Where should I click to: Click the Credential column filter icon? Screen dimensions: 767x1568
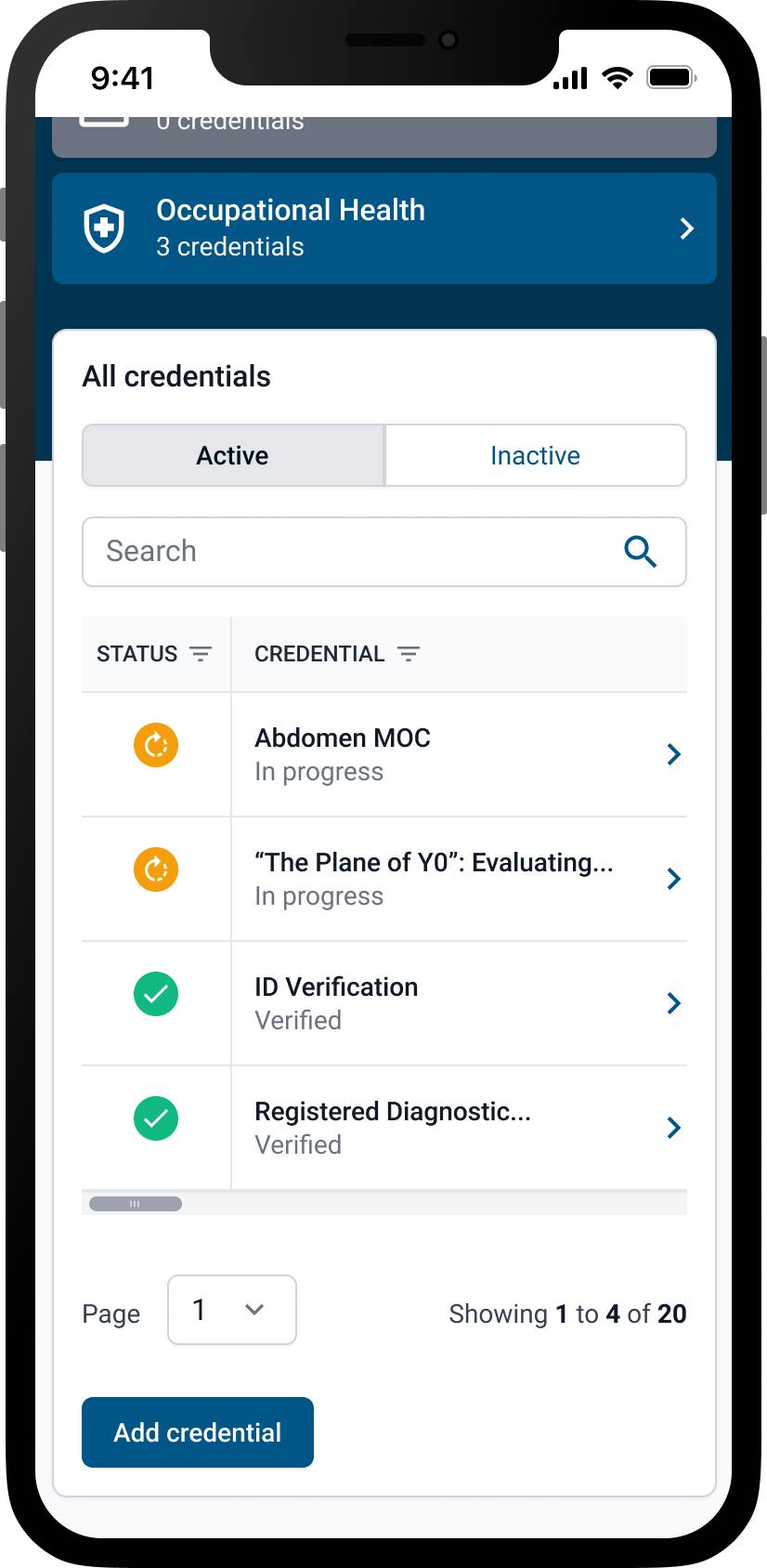coord(409,654)
